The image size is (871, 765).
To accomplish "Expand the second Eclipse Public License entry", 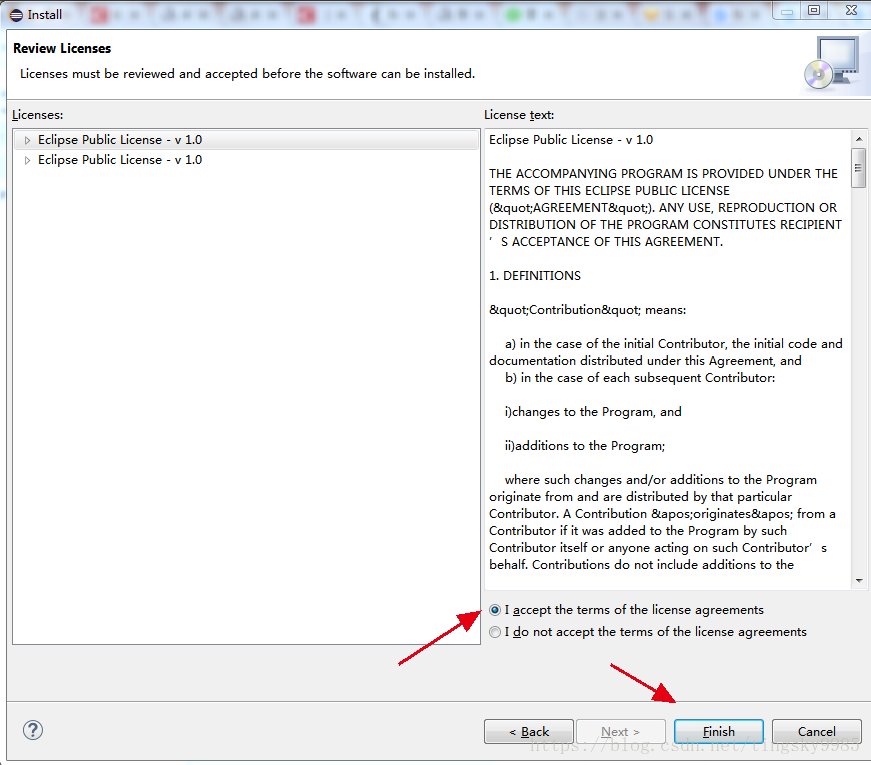I will point(27,160).
